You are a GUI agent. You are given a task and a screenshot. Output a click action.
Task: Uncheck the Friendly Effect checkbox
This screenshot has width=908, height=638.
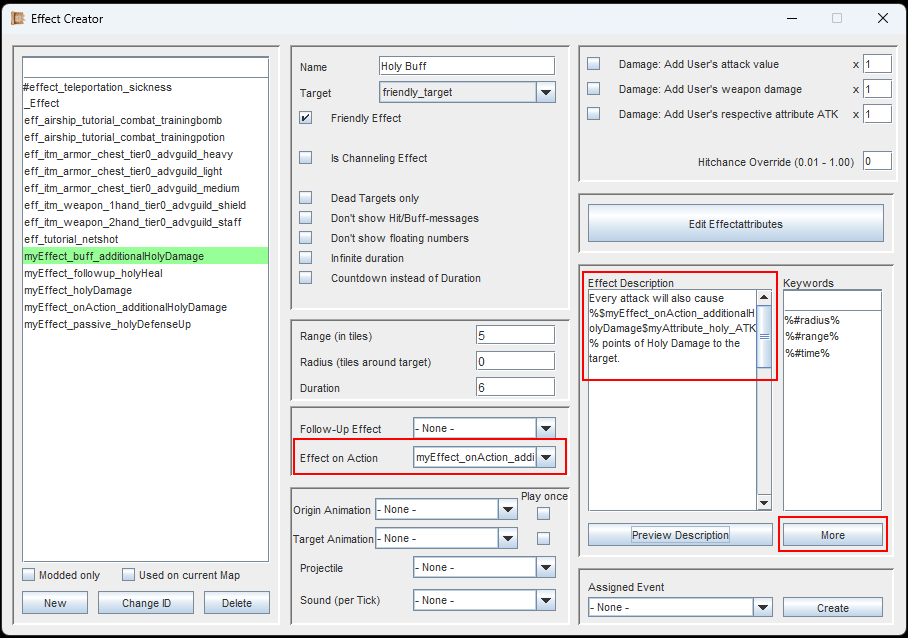[306, 118]
